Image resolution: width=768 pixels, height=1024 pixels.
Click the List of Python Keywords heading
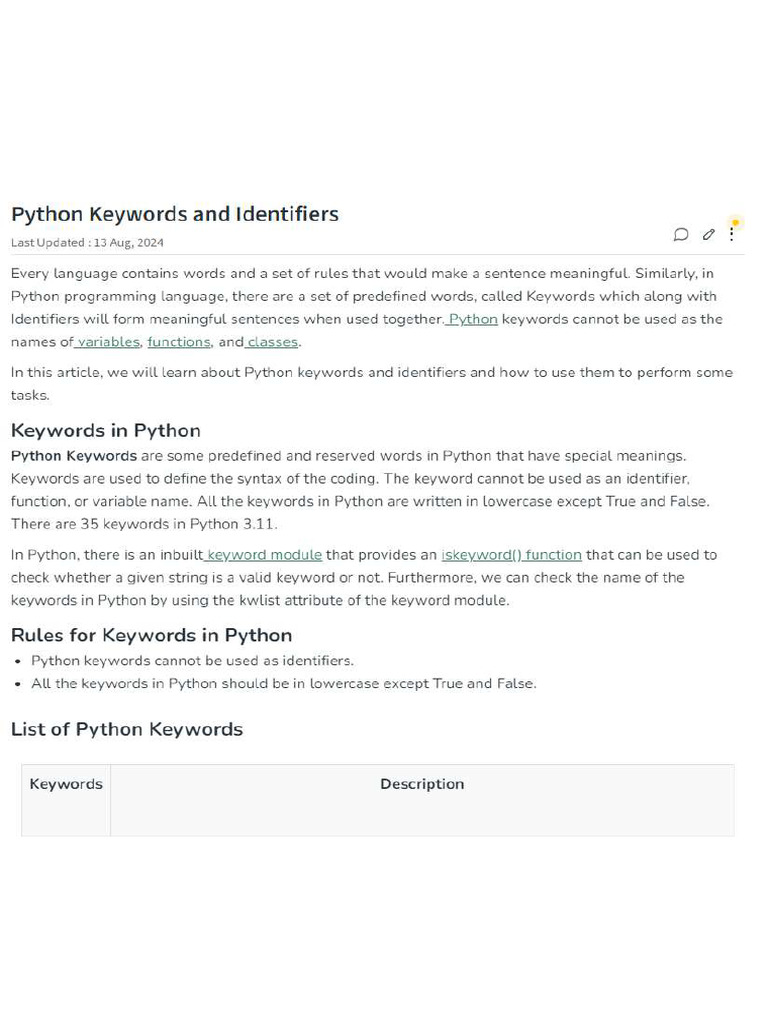pyautogui.click(x=127, y=729)
